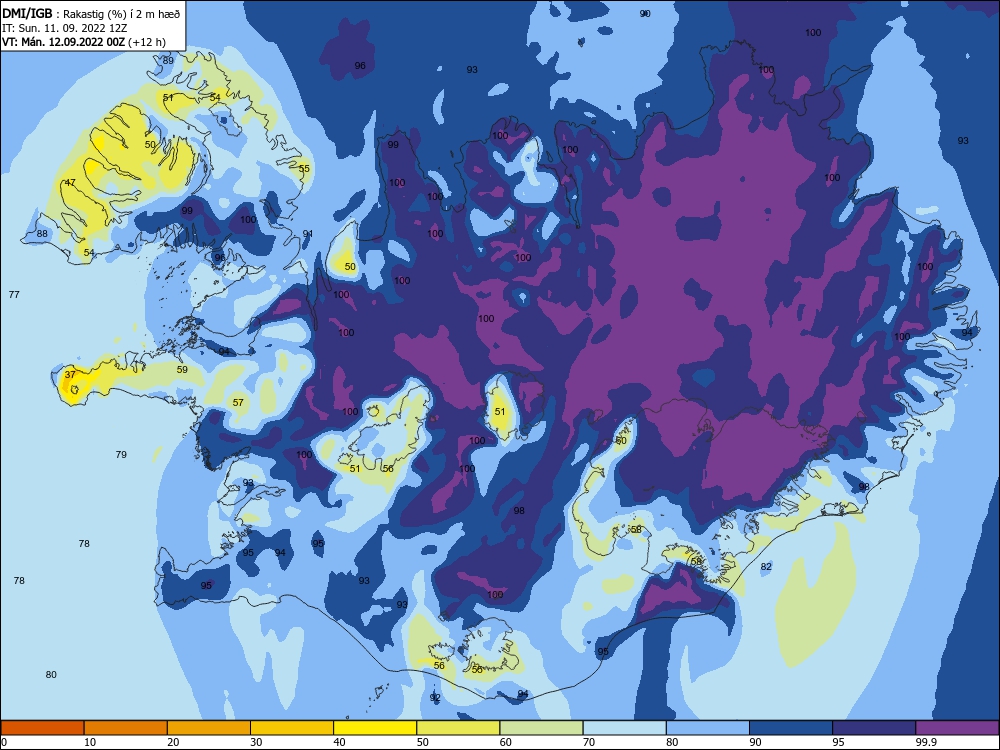Click the medium blue 90–95 legend swatch
Screen dimensions: 1000x750
pyautogui.click(x=791, y=728)
